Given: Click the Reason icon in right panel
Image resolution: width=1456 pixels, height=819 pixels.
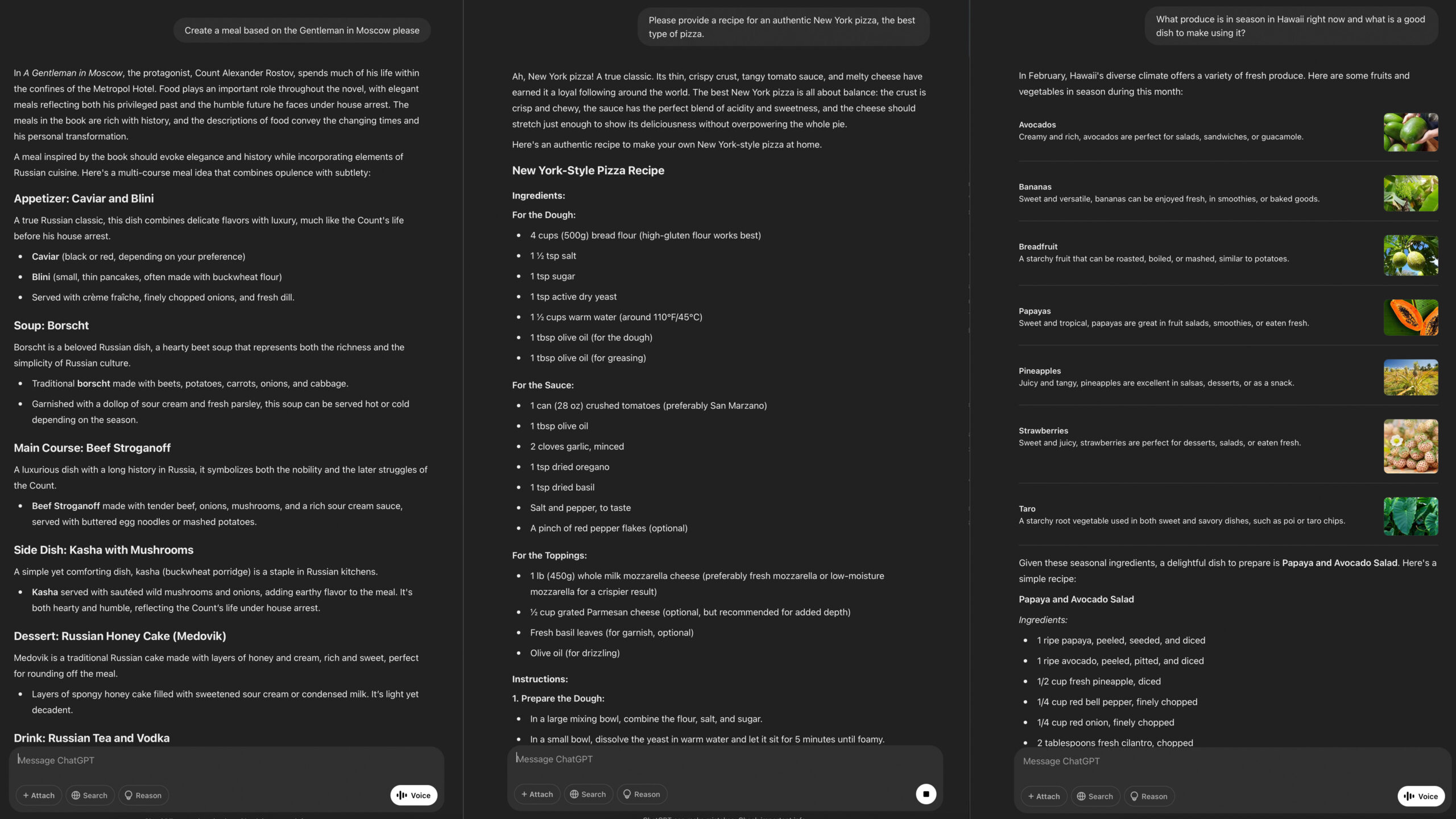Looking at the screenshot, I should point(1152,795).
